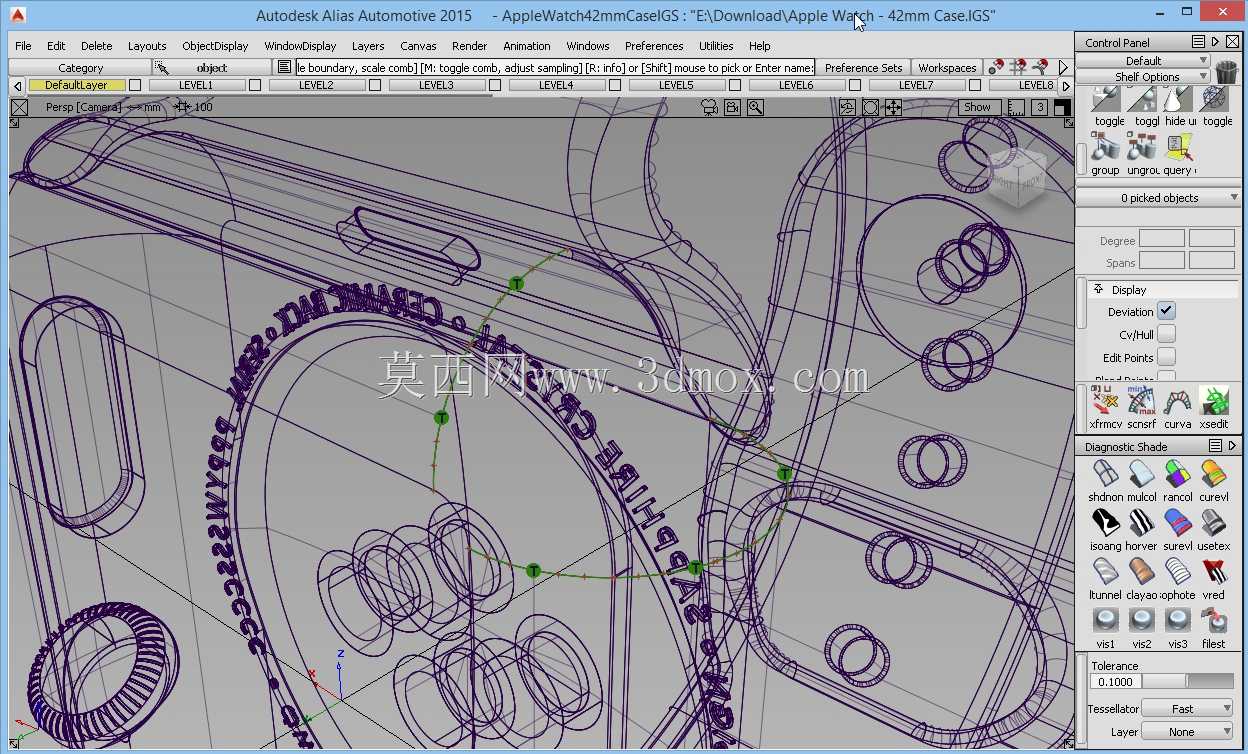The width and height of the screenshot is (1248, 754).
Task: Select the vis1 shade preset
Action: (1105, 620)
